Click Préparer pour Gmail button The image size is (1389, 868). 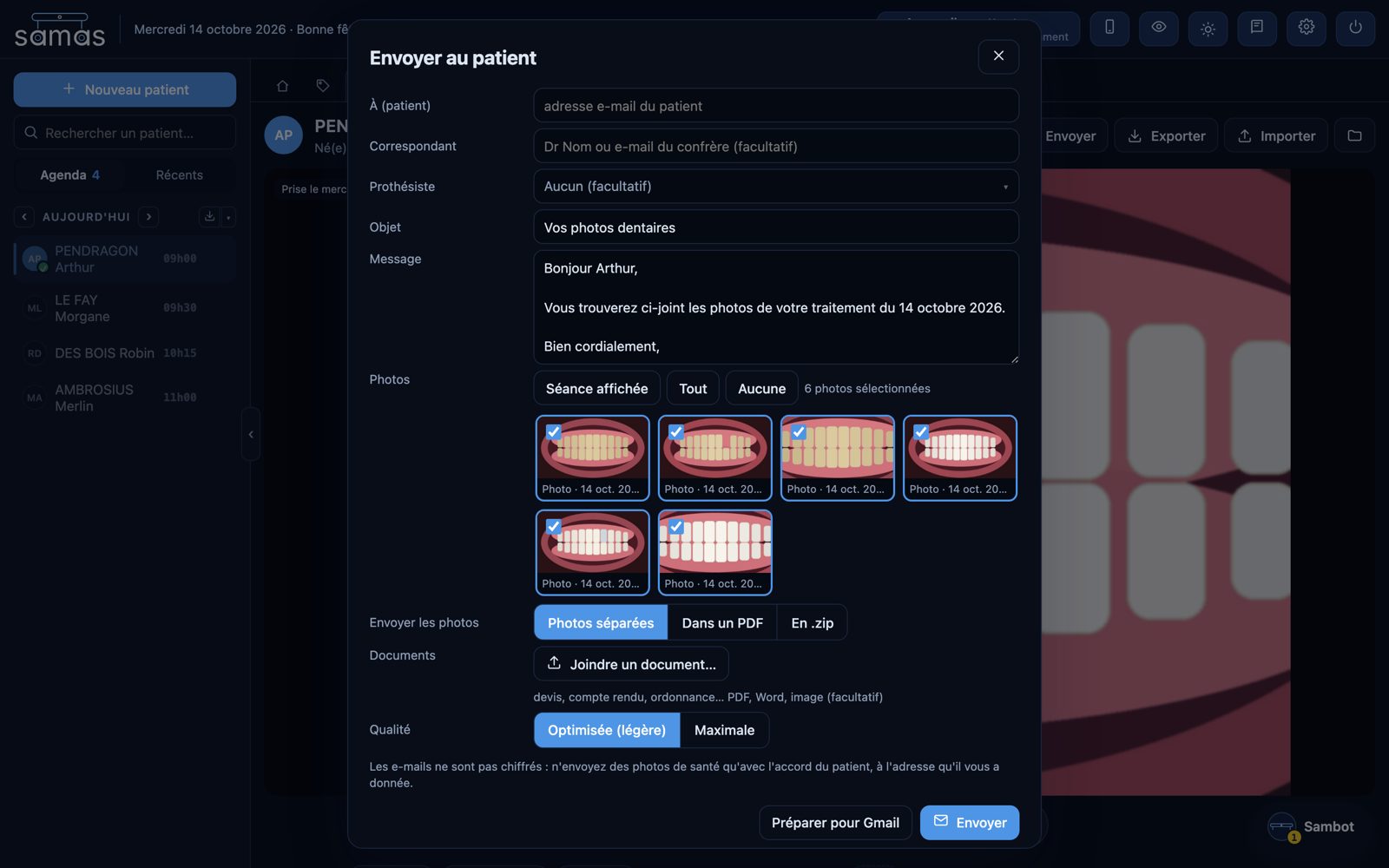[x=835, y=823]
